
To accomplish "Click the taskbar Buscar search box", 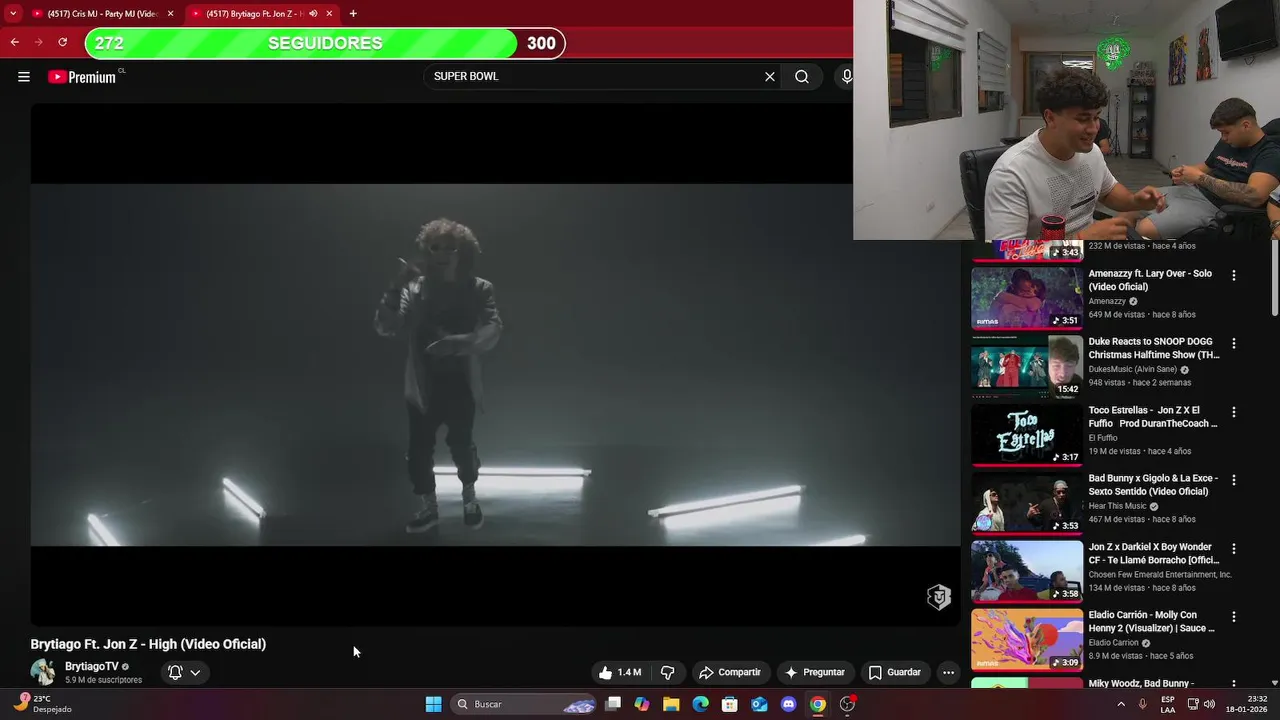I will (525, 704).
